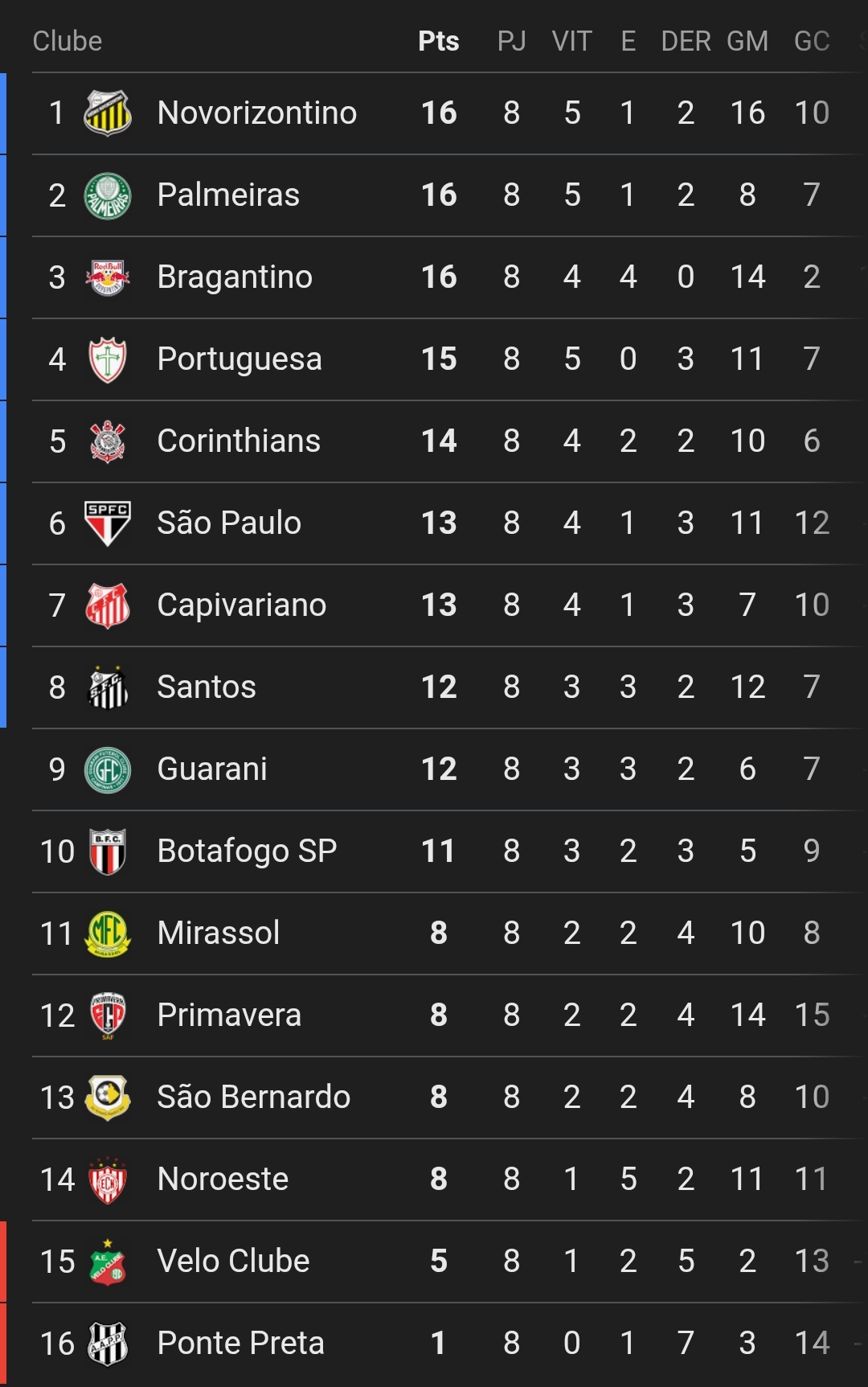Click the Novorizontino club crest
Screen dimensions: 868x1387
108,113
